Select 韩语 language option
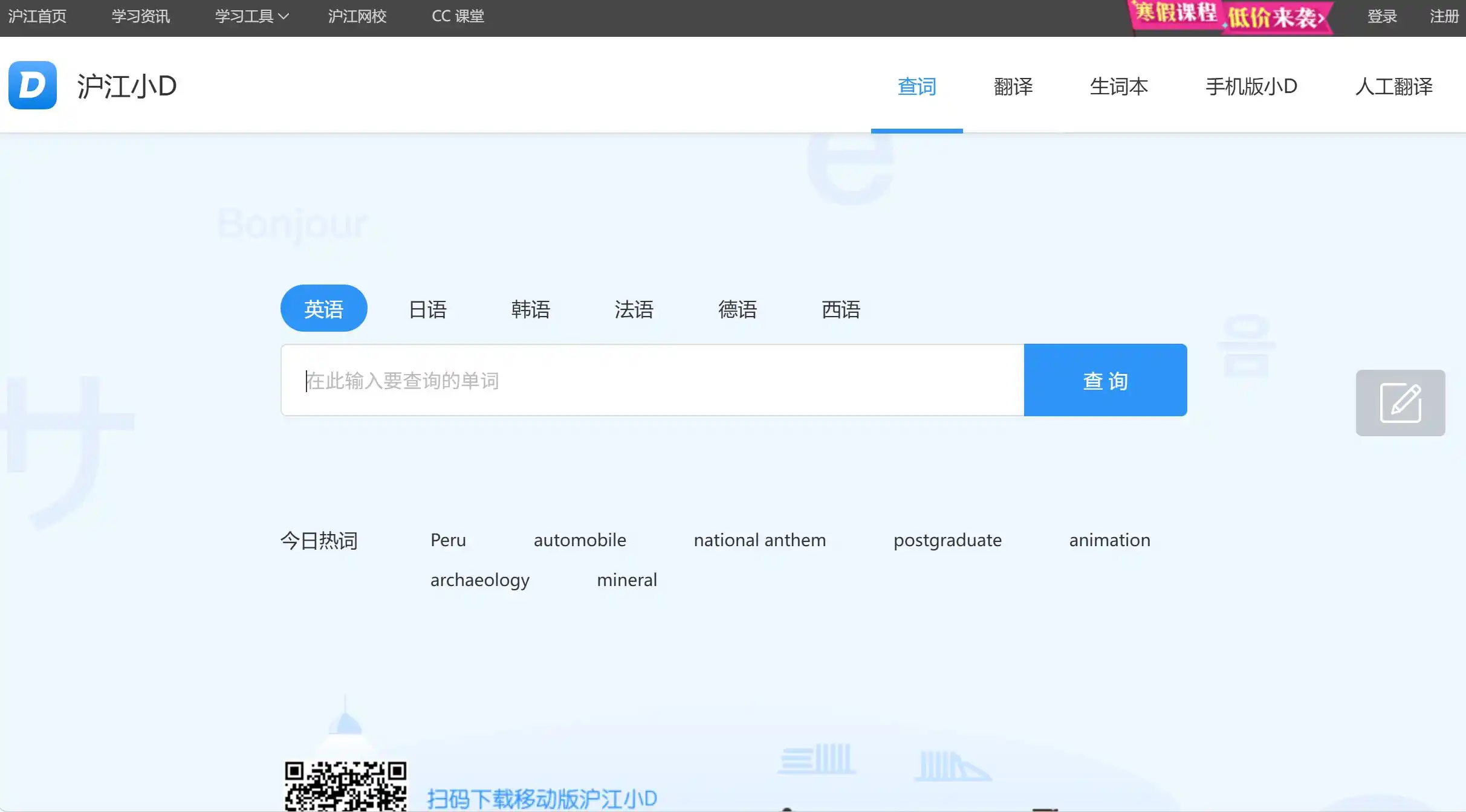The image size is (1466, 812). pyautogui.click(x=531, y=309)
